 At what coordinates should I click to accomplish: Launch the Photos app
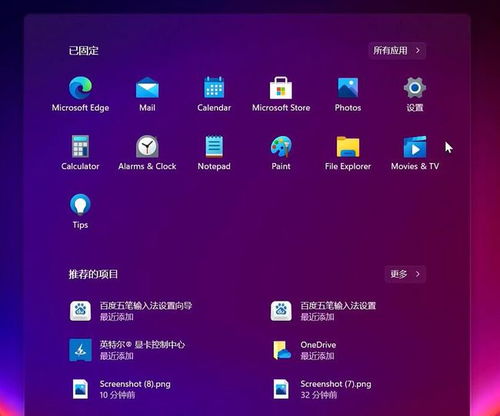click(x=348, y=94)
